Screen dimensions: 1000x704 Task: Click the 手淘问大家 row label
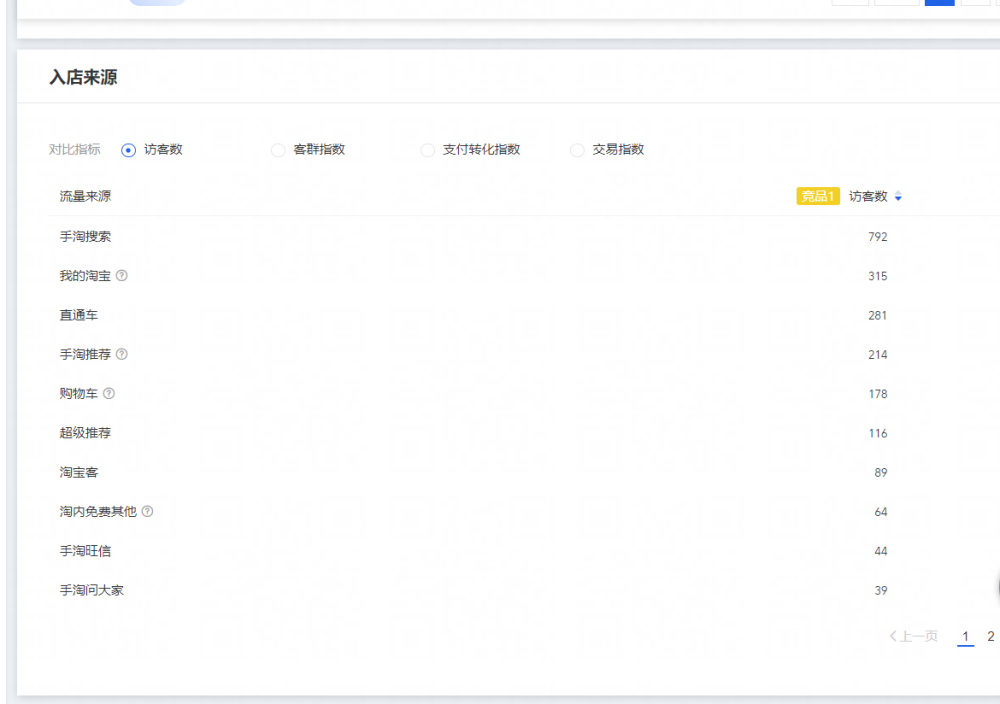pyautogui.click(x=92, y=590)
